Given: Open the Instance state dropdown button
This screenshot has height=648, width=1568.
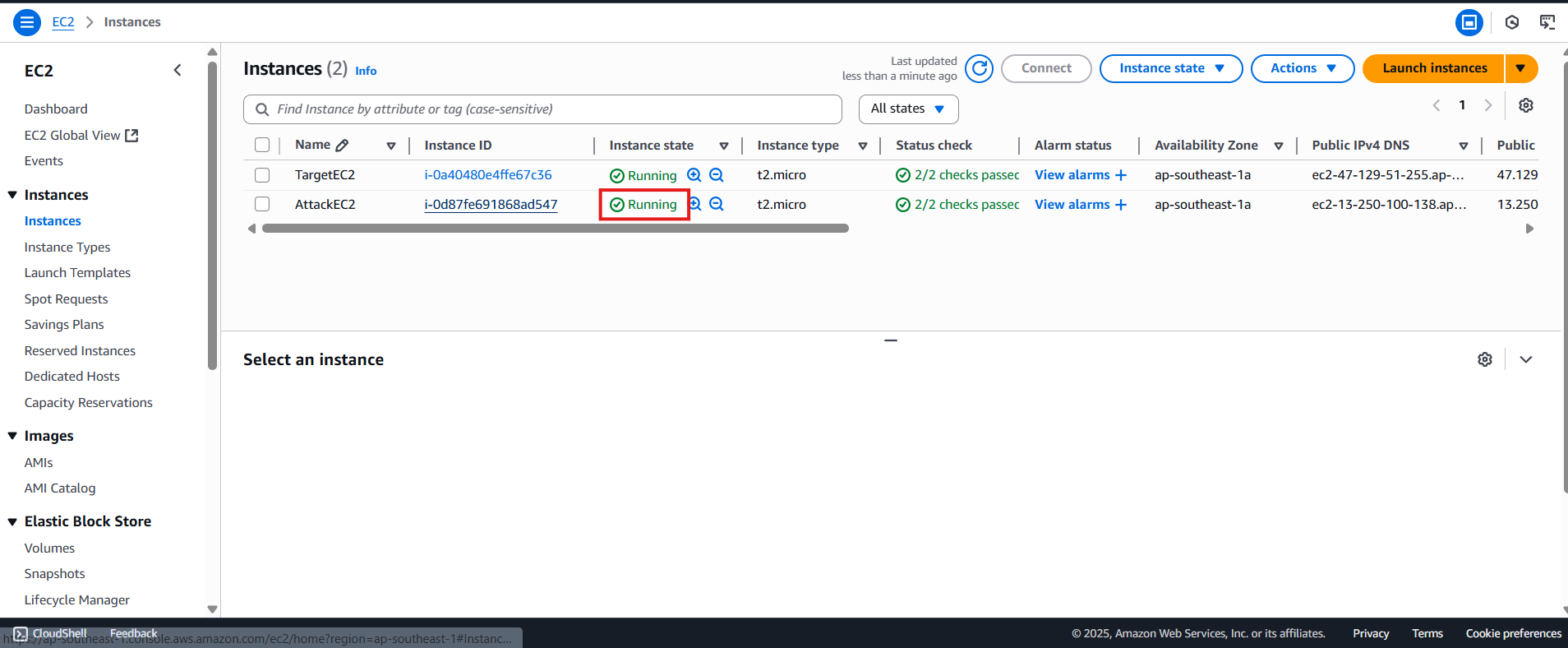Looking at the screenshot, I should coord(1171,68).
